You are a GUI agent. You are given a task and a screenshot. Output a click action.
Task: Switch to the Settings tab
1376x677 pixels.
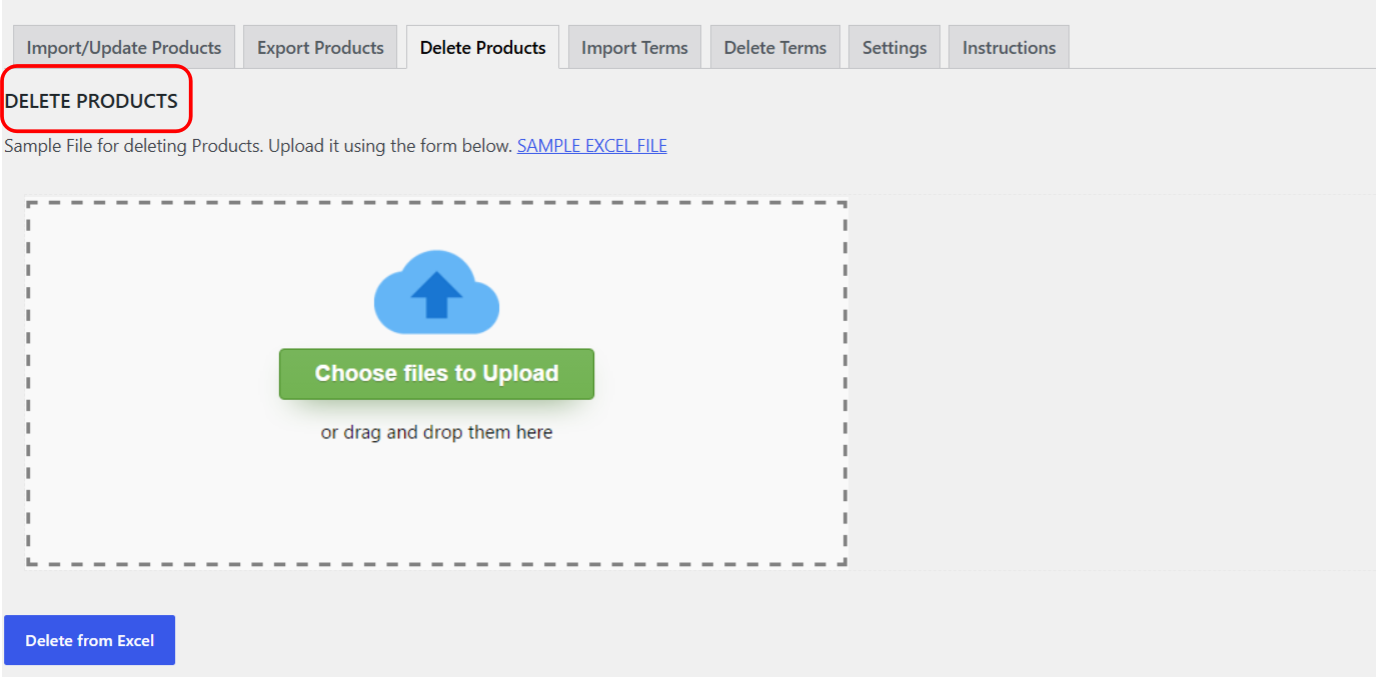click(x=894, y=47)
